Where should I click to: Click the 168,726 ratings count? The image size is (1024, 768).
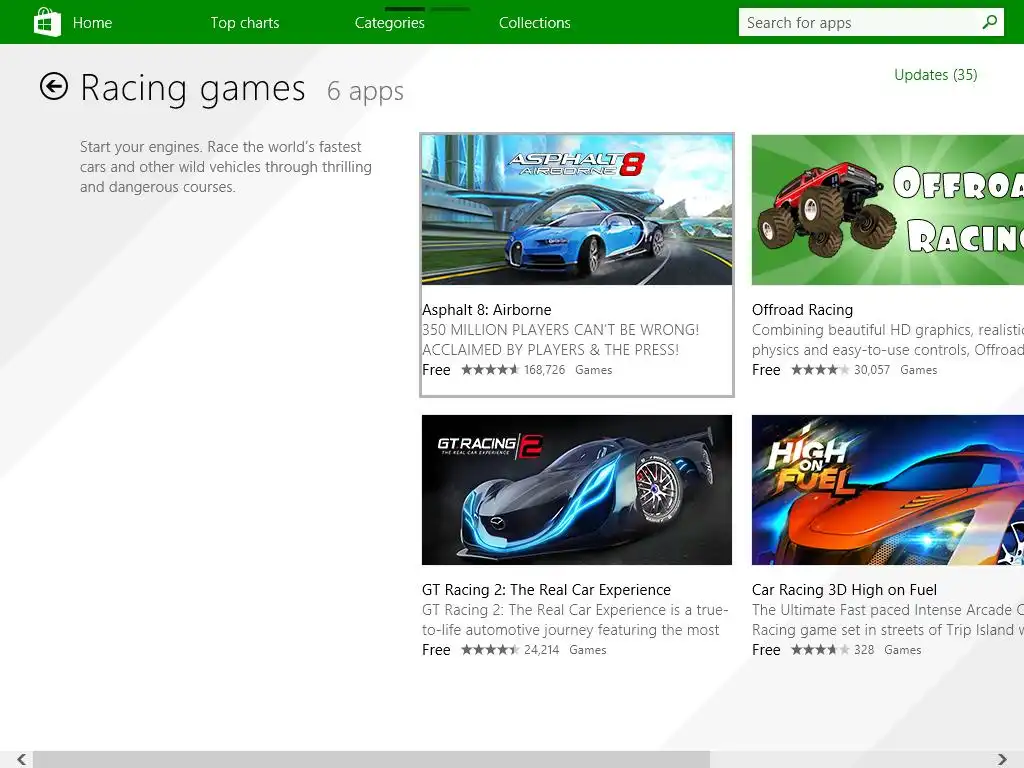[544, 370]
